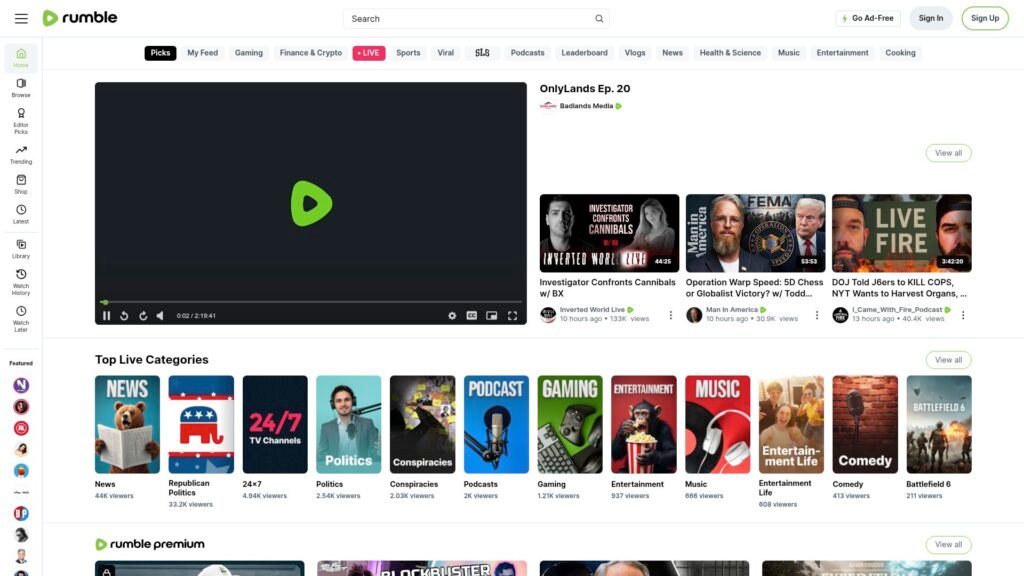The image size is (1024, 576).
Task: Open video player settings gear
Action: tap(452, 316)
